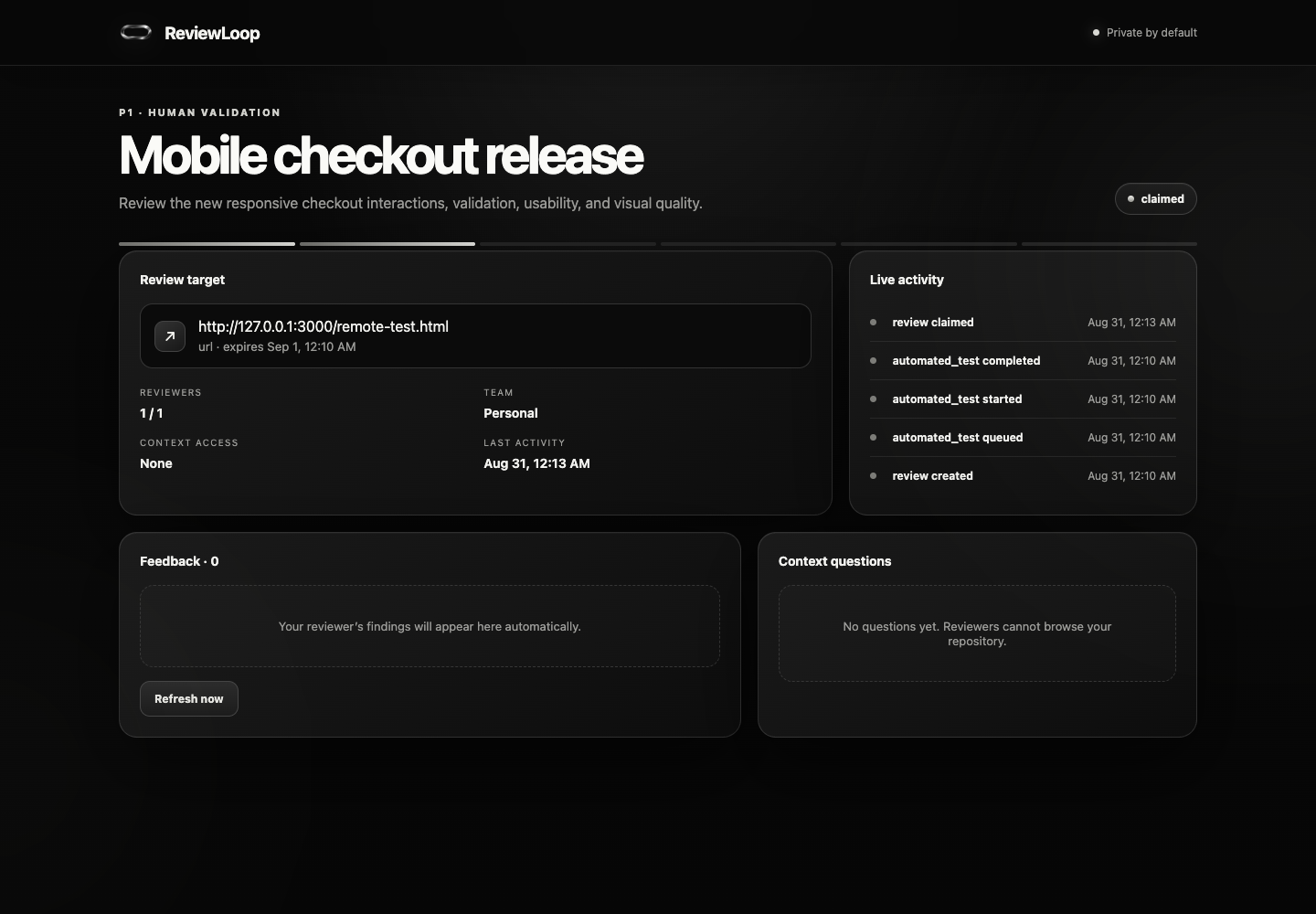1316x914 pixels.
Task: Click the 'Live activity' heading
Action: click(907, 280)
